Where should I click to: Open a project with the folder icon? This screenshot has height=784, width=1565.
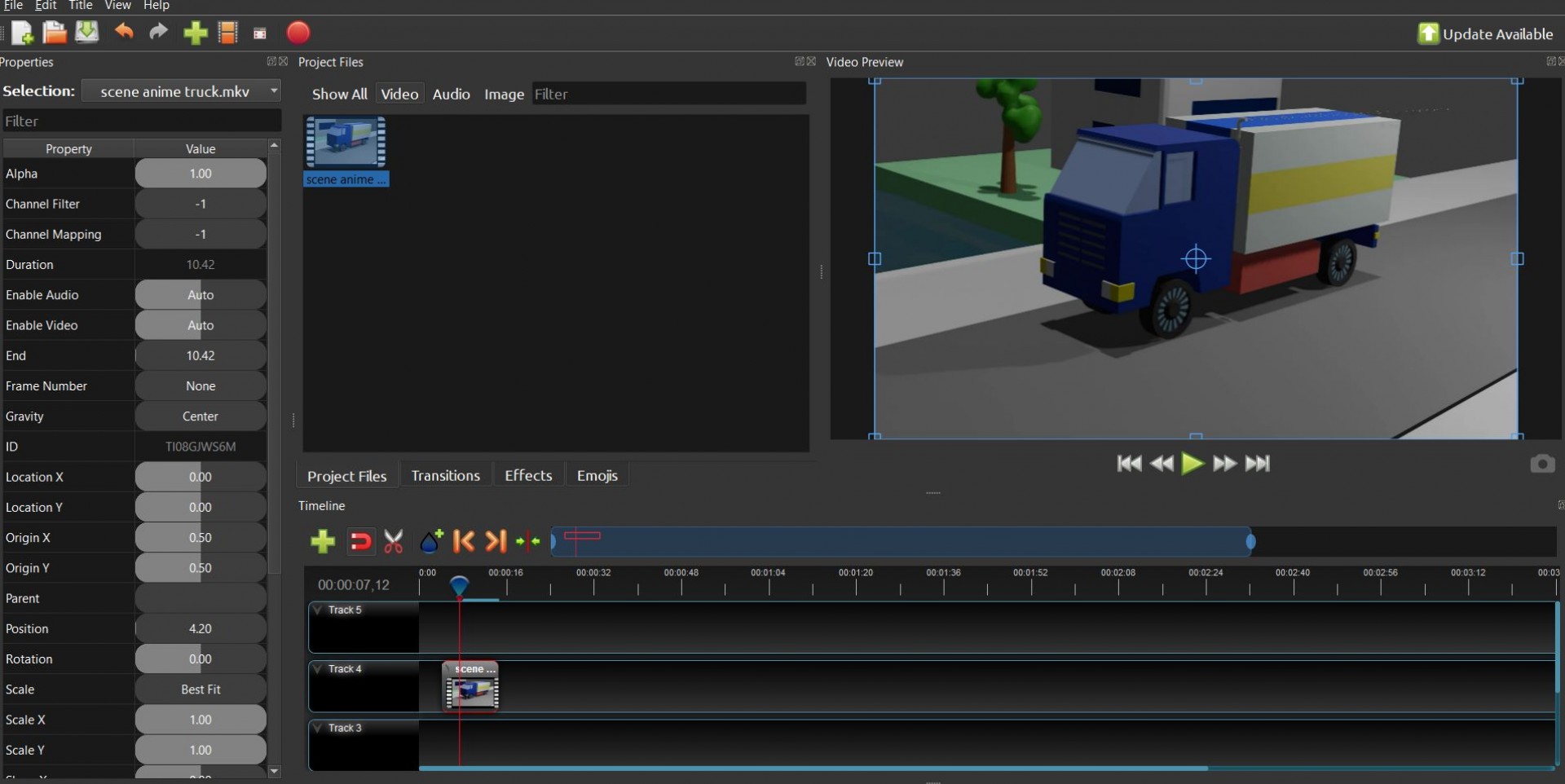[x=55, y=33]
